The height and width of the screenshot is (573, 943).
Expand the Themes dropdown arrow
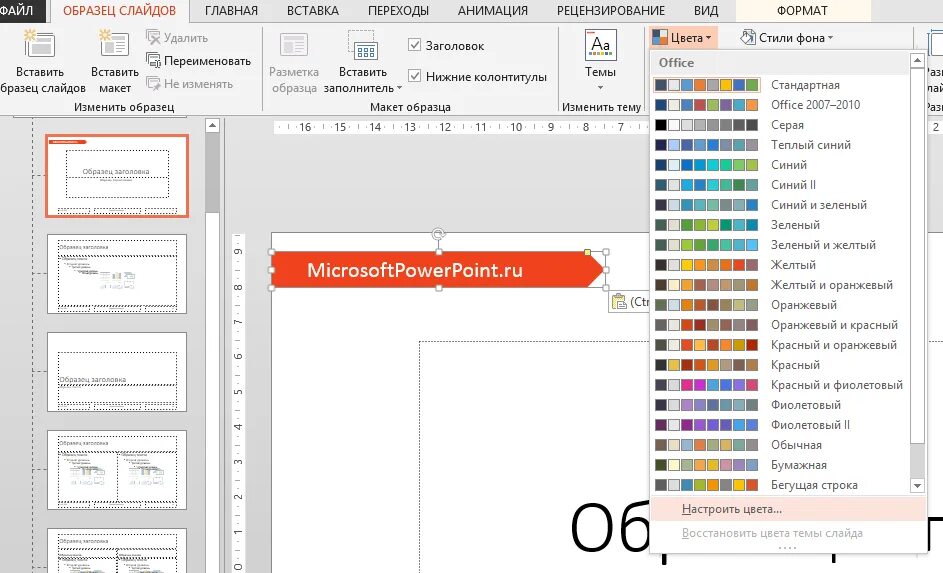click(600, 88)
